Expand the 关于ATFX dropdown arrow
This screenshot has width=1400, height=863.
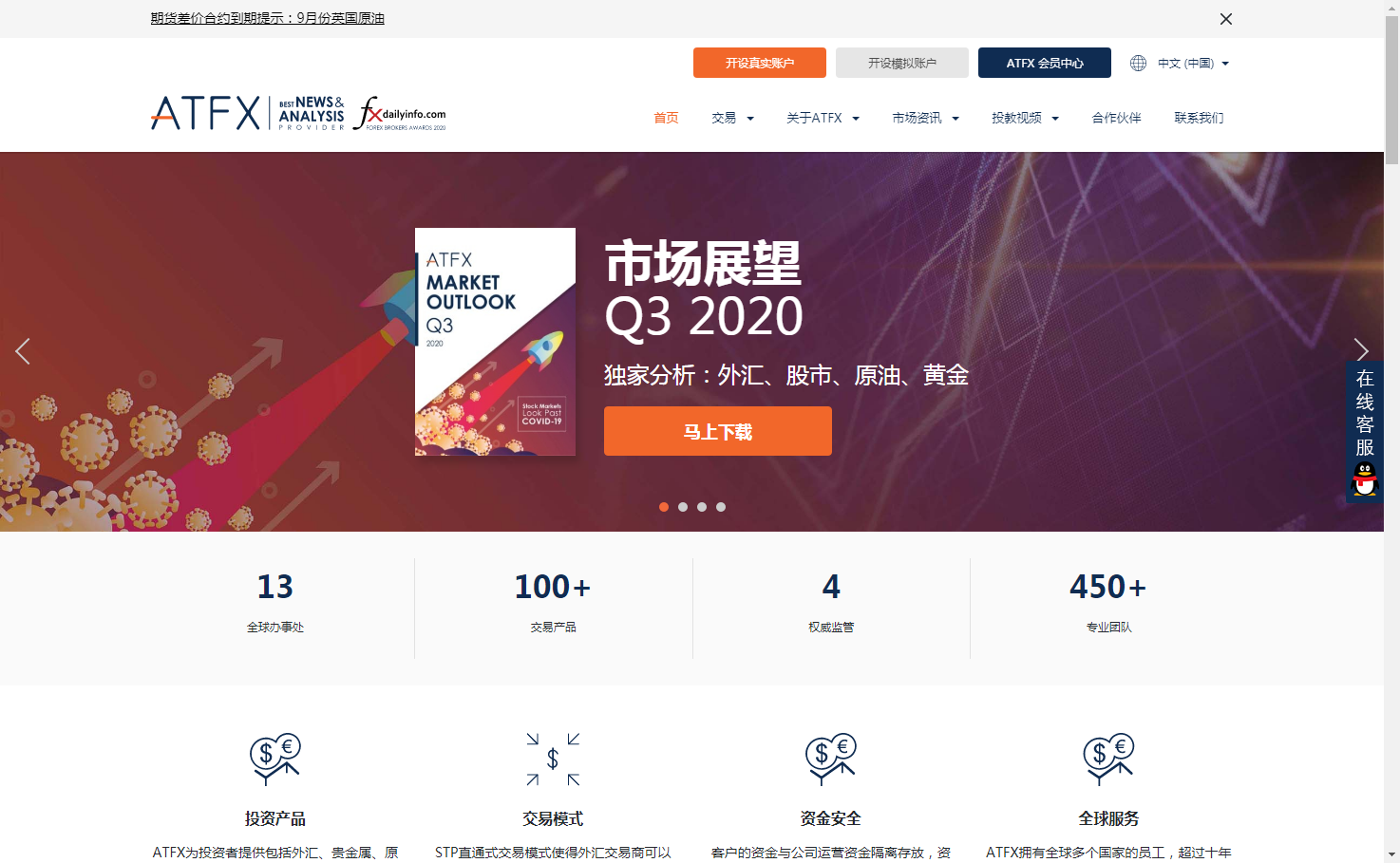point(856,119)
